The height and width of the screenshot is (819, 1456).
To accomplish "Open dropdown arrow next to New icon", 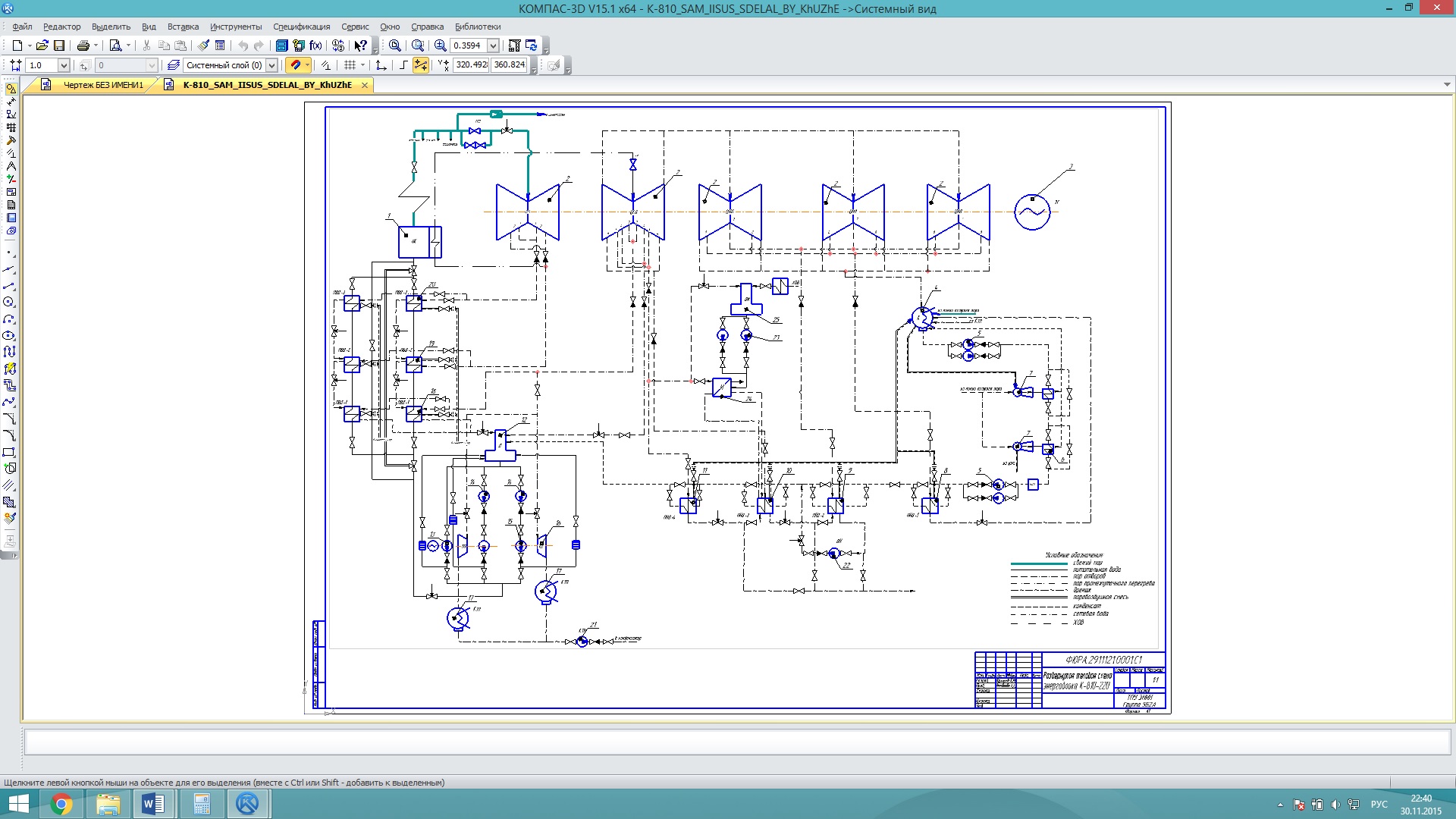I will [30, 45].
